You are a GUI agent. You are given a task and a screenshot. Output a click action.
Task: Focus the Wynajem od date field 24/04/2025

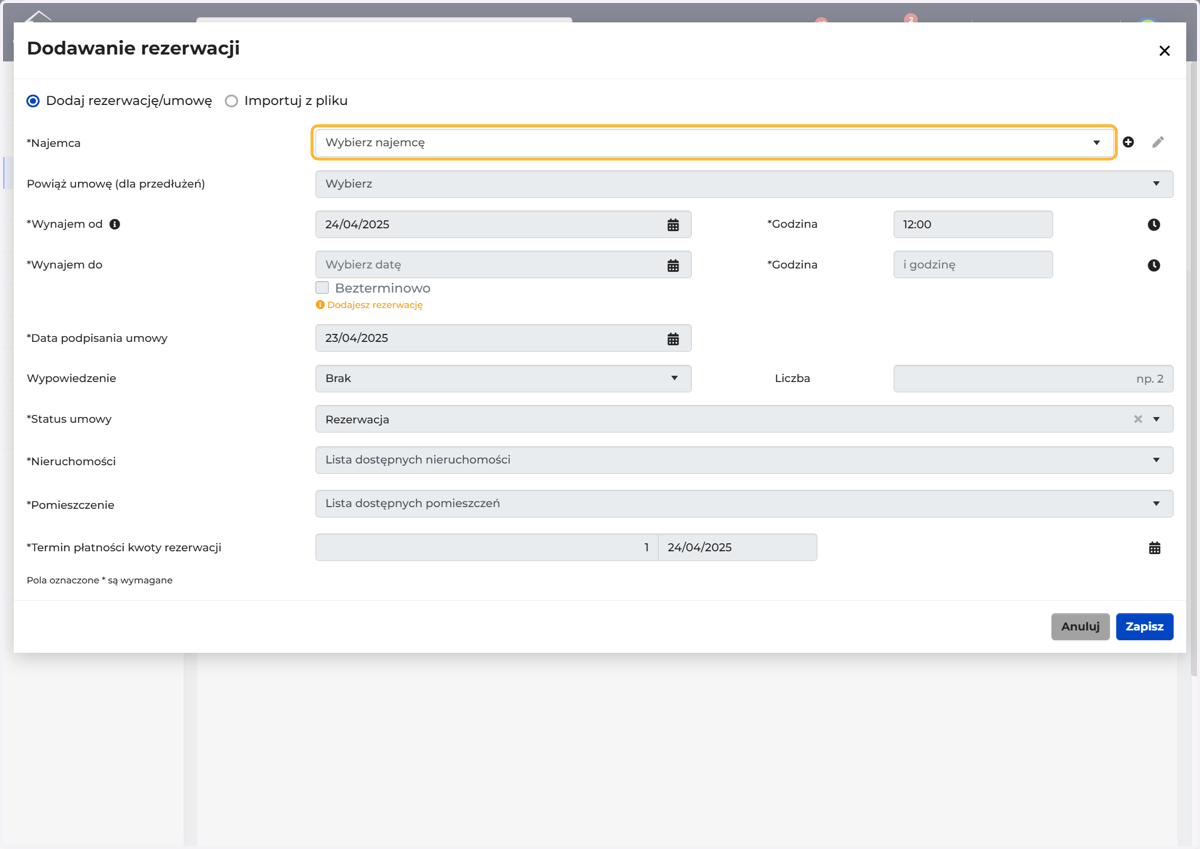click(x=503, y=224)
